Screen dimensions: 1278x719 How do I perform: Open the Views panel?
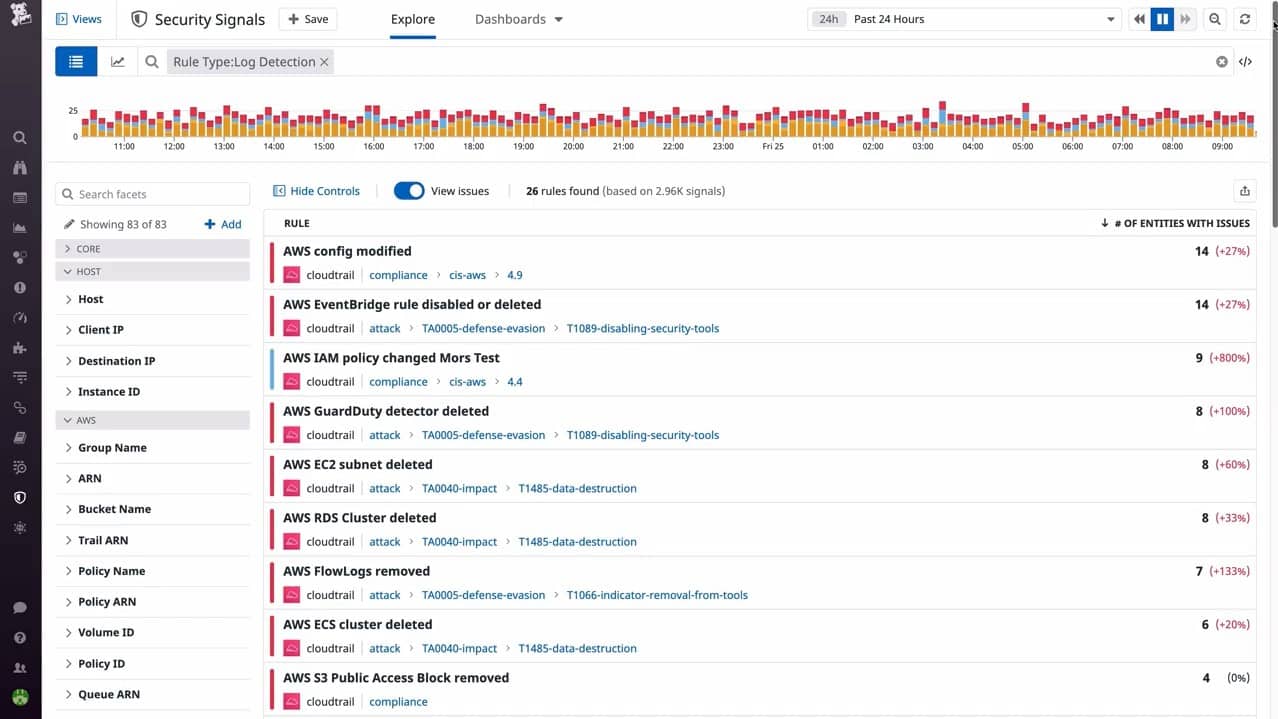coord(79,19)
